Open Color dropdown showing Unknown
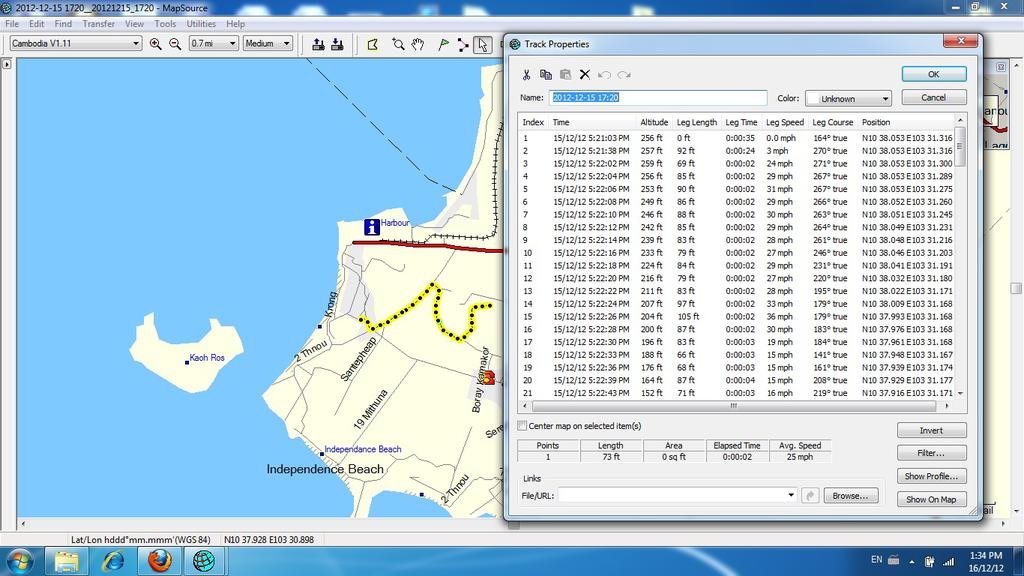 point(848,99)
